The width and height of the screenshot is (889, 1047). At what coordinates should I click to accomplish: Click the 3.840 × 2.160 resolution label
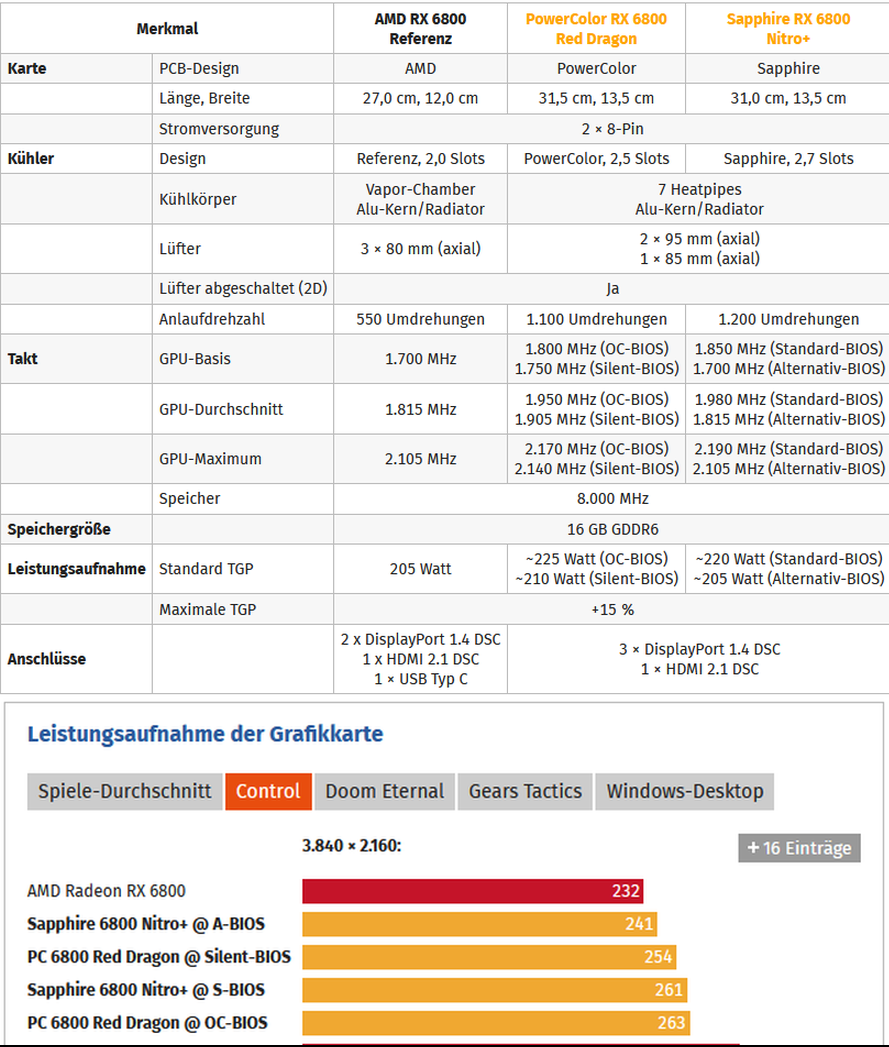tap(351, 846)
